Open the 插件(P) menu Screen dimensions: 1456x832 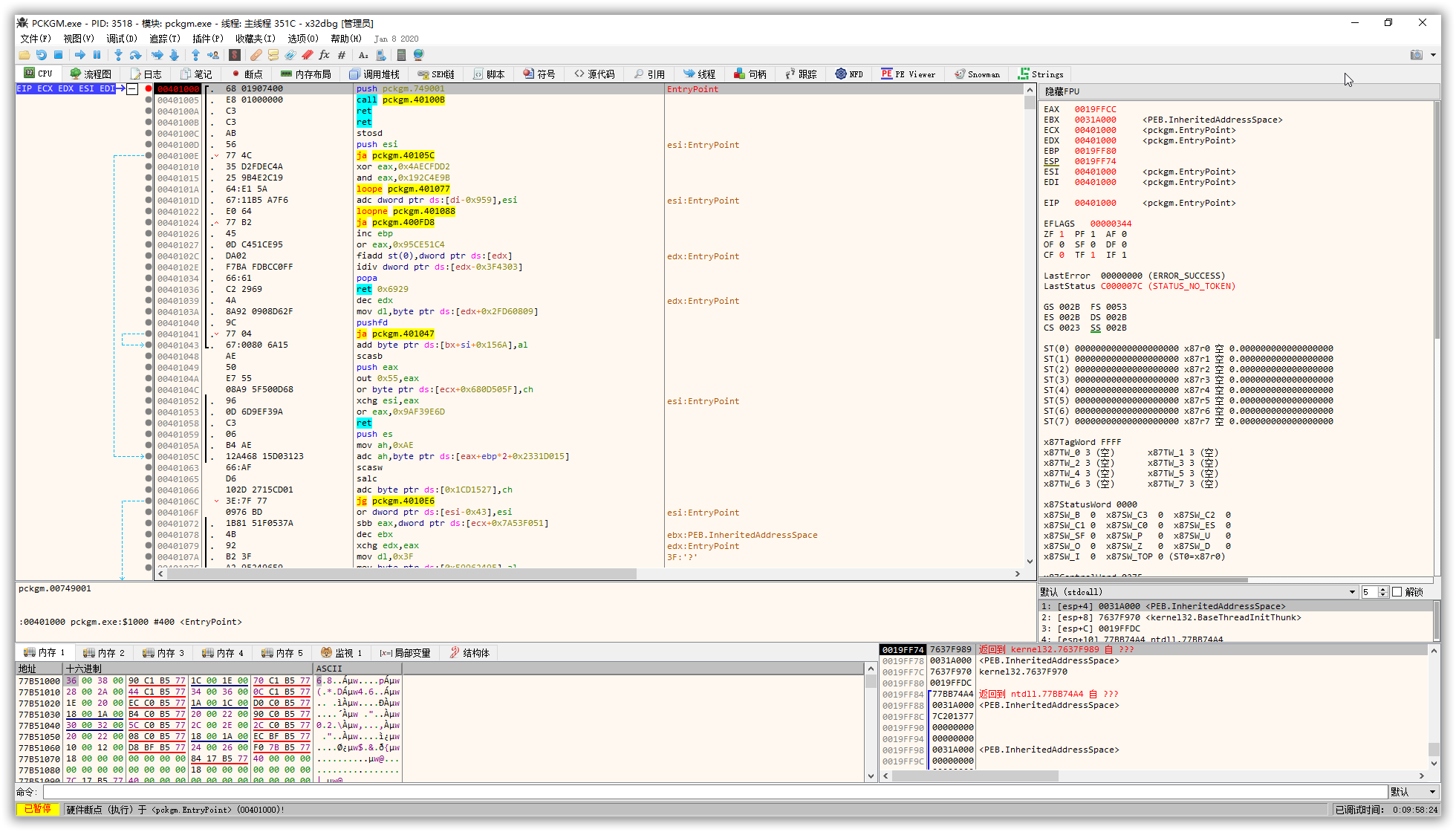coord(208,39)
